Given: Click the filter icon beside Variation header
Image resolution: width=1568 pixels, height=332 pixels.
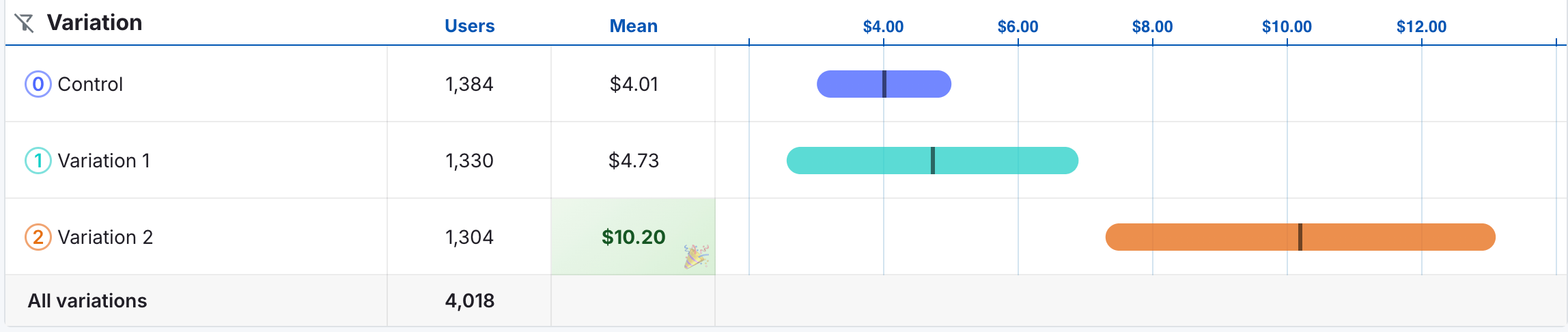Looking at the screenshot, I should (x=24, y=23).
